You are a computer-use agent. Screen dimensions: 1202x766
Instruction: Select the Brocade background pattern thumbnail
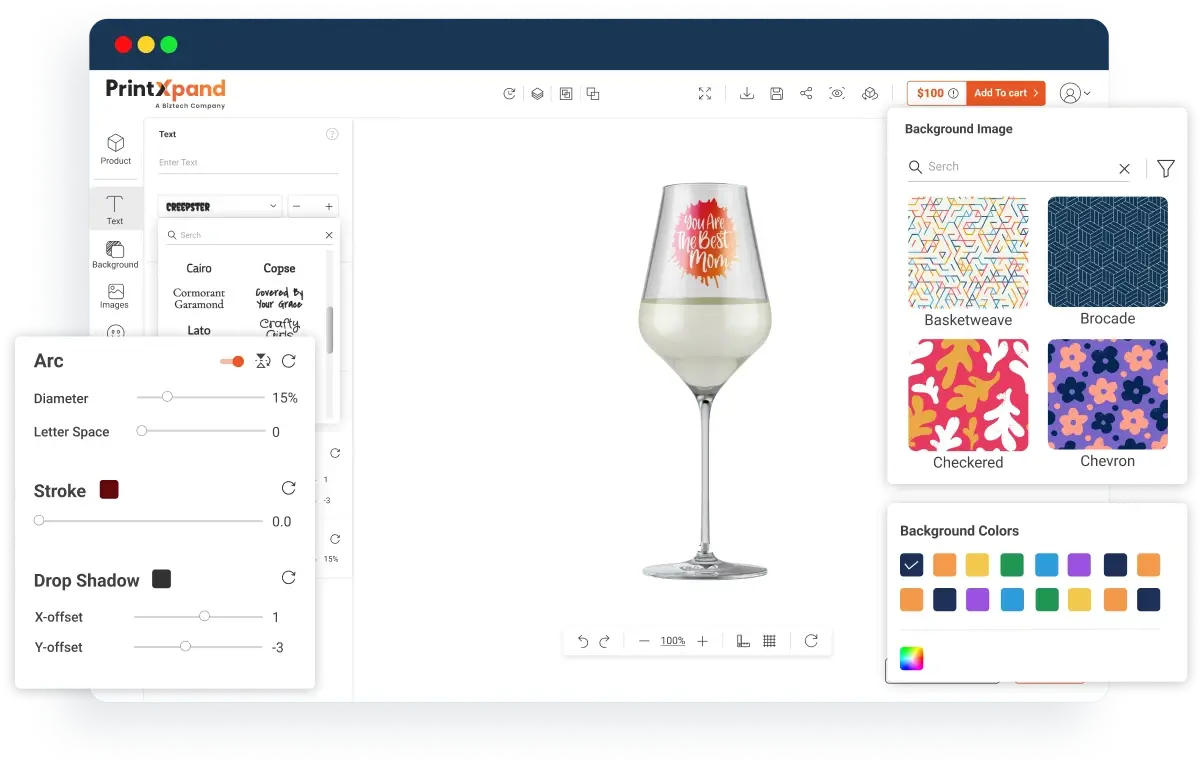(1107, 252)
